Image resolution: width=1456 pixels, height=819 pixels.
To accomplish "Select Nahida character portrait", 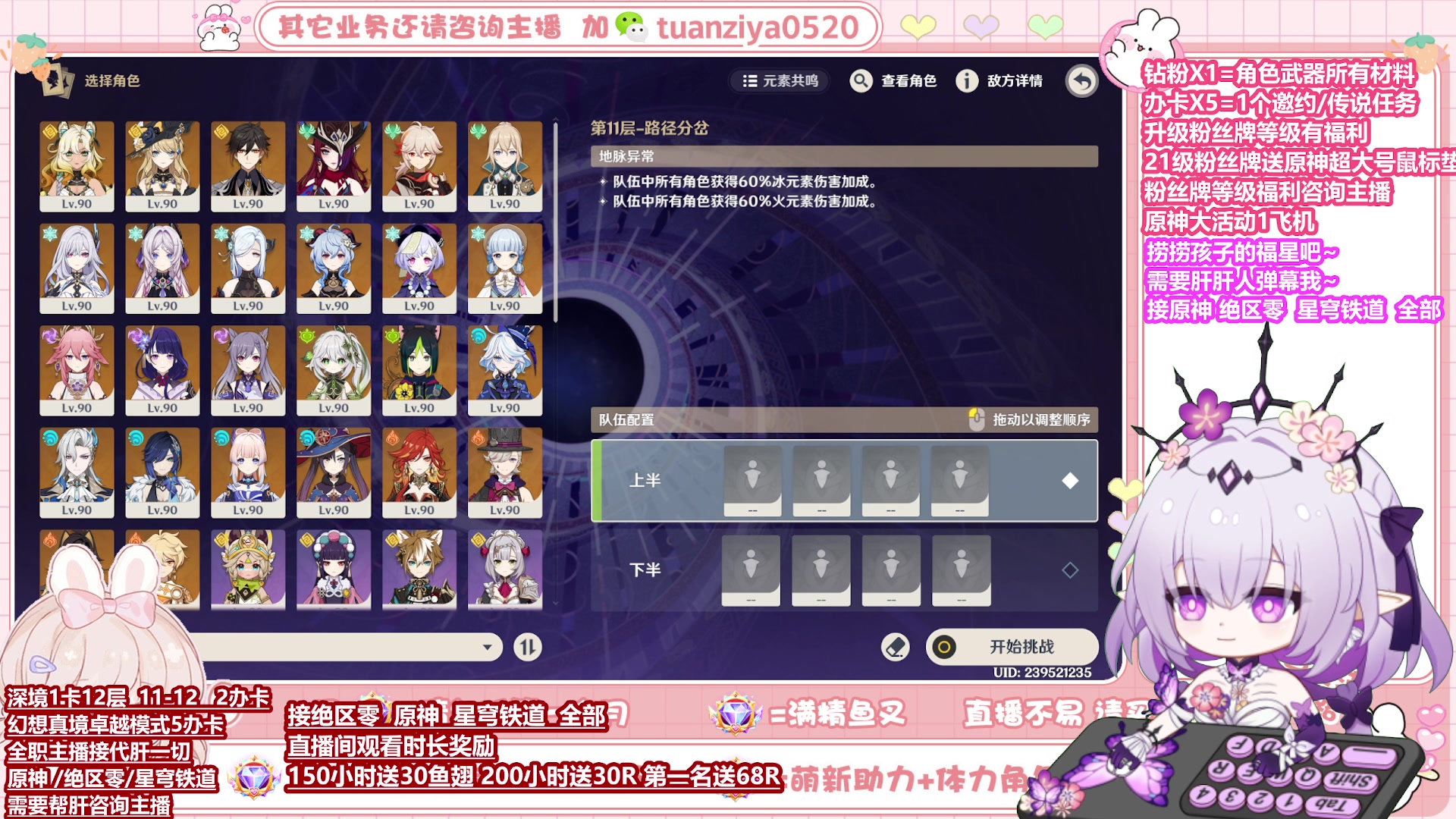I will [x=334, y=371].
